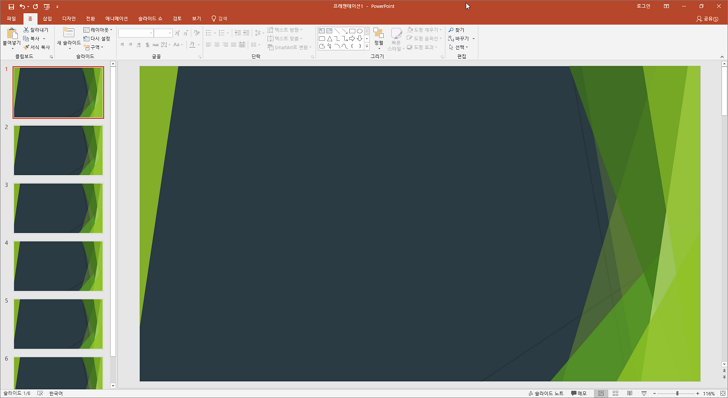Select slide 3 thumbnail in slide panel
Image resolution: width=728 pixels, height=398 pixels.
(58, 208)
